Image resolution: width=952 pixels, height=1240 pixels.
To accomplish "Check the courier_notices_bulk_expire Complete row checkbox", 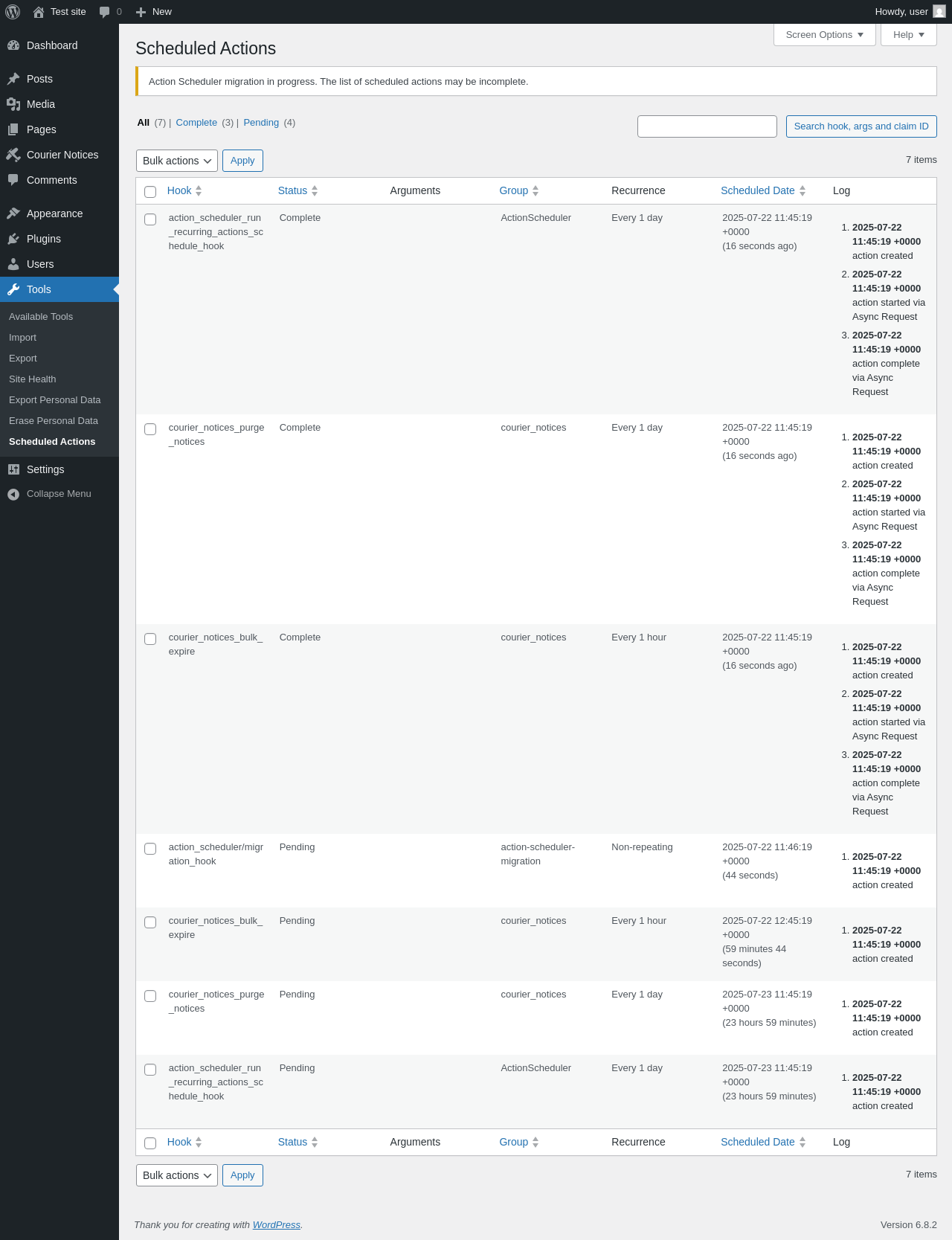I will (150, 639).
